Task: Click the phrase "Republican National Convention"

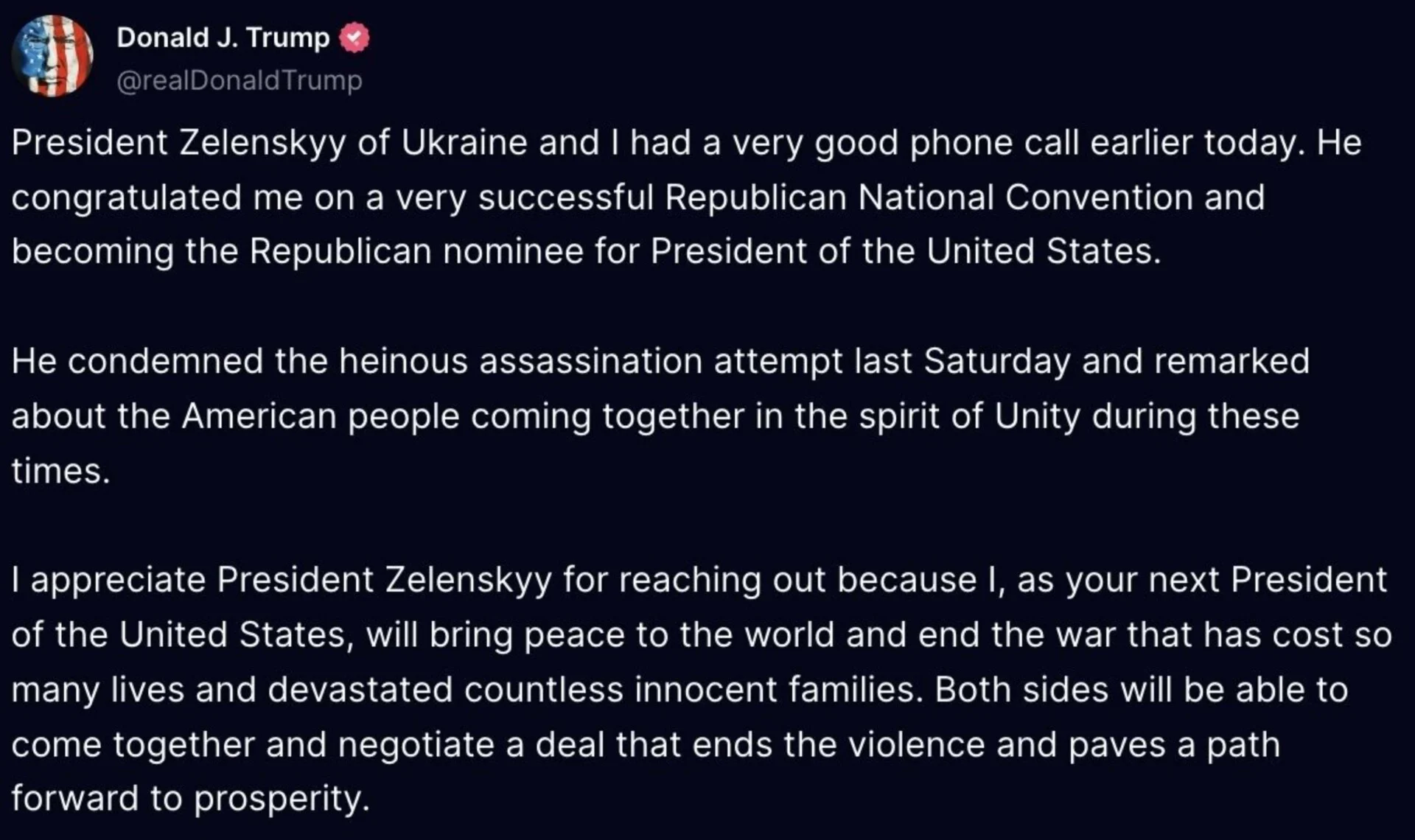Action: 929,197
